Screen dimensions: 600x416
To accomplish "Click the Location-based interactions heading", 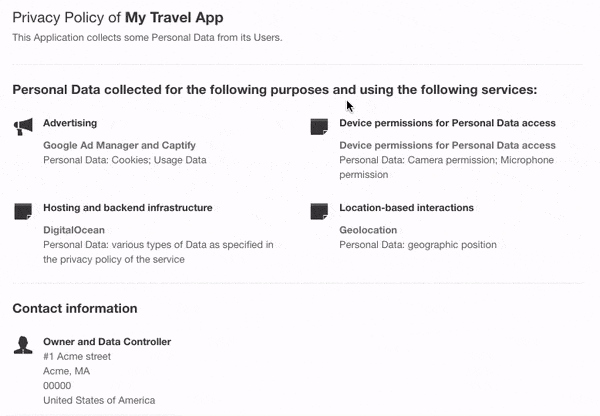I will (x=406, y=208).
